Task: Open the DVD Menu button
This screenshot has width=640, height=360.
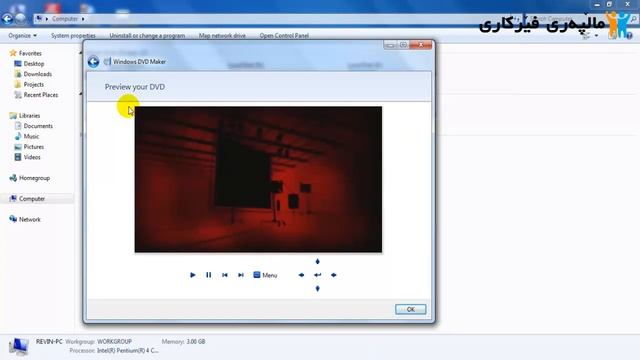Action: click(265, 275)
